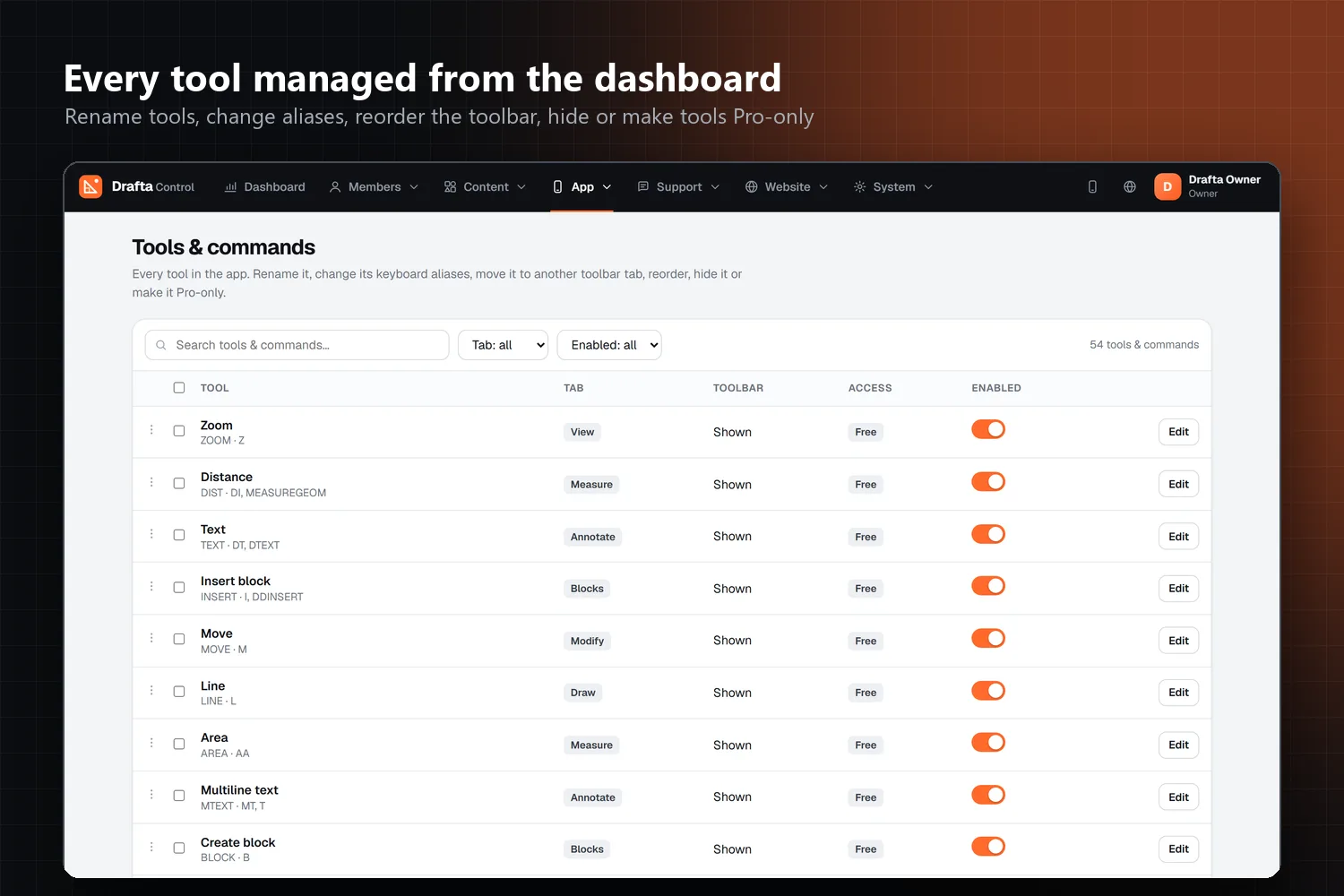The image size is (1344, 896).
Task: Click the drag handle for Multiline text row
Action: 151,795
